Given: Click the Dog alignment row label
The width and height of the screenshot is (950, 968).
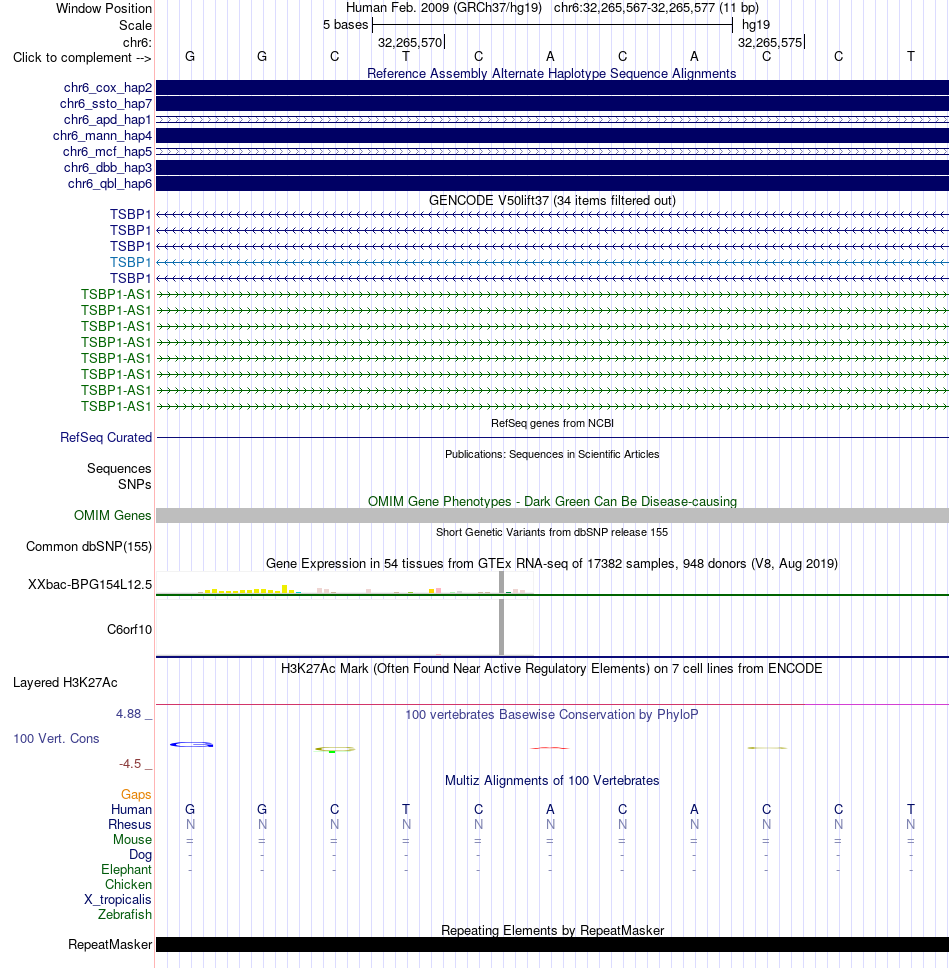Looking at the screenshot, I should (x=140, y=854).
